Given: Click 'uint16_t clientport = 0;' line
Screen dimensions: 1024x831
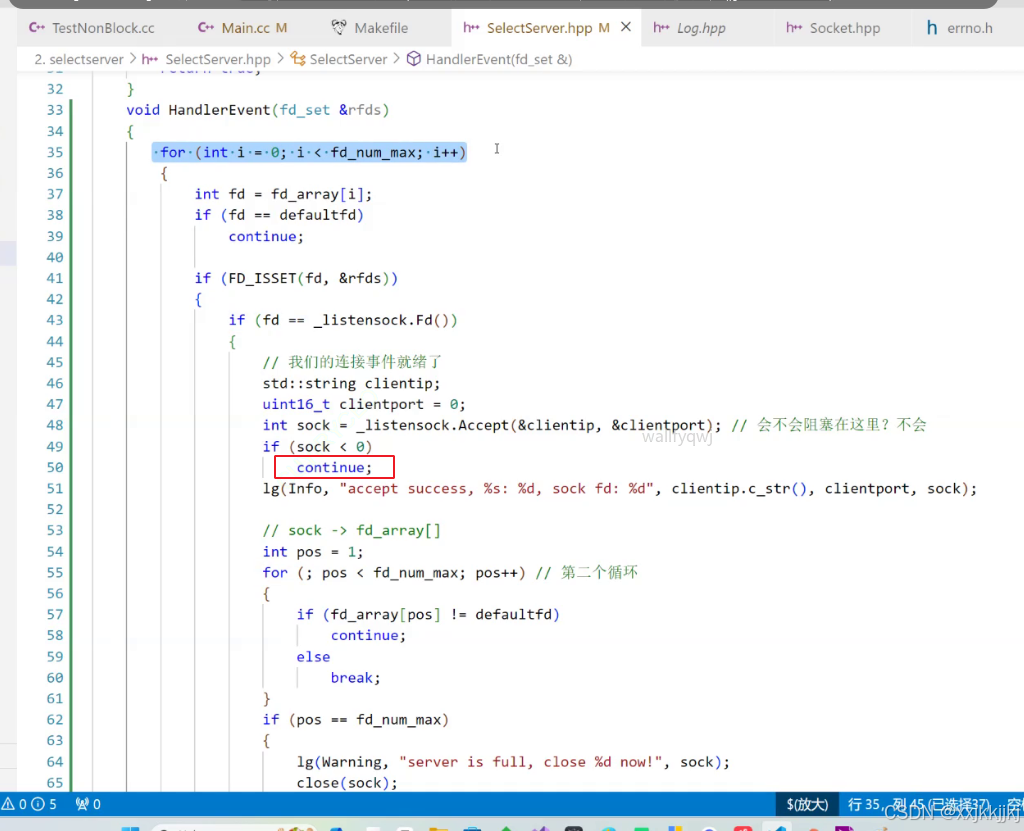Looking at the screenshot, I should (x=364, y=404).
